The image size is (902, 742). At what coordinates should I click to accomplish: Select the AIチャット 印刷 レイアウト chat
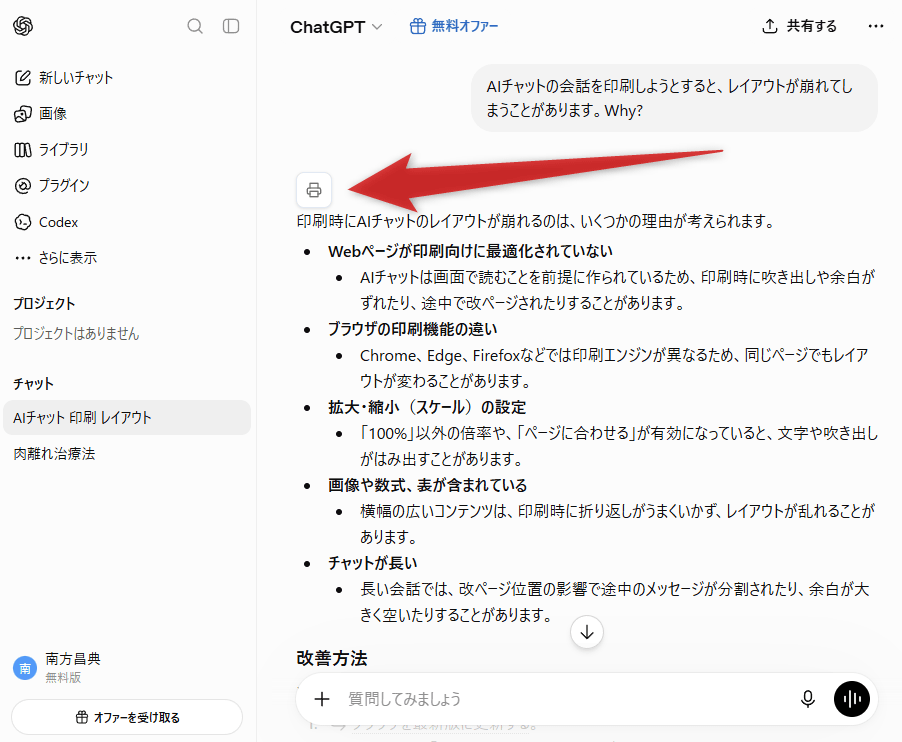click(127, 418)
